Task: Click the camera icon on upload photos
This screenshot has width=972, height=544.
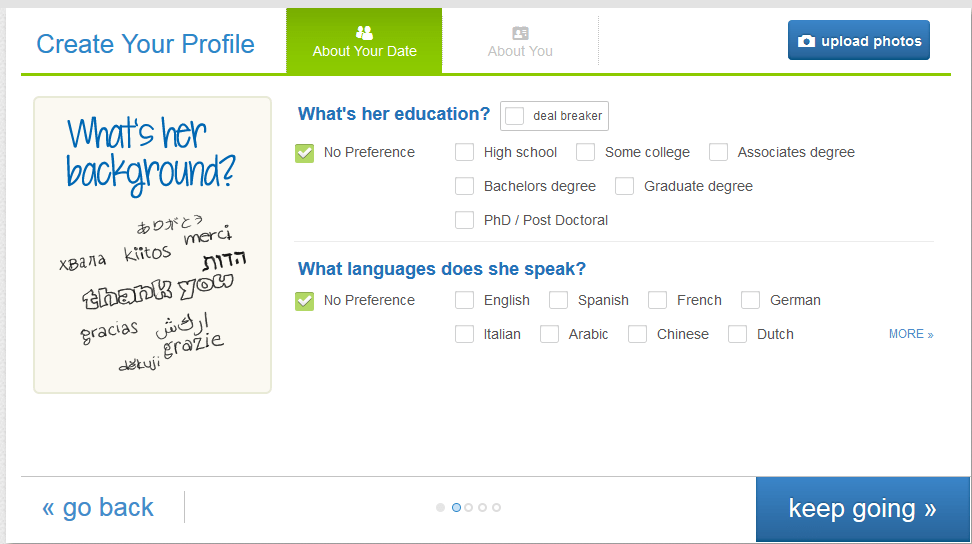Action: pyautogui.click(x=806, y=41)
